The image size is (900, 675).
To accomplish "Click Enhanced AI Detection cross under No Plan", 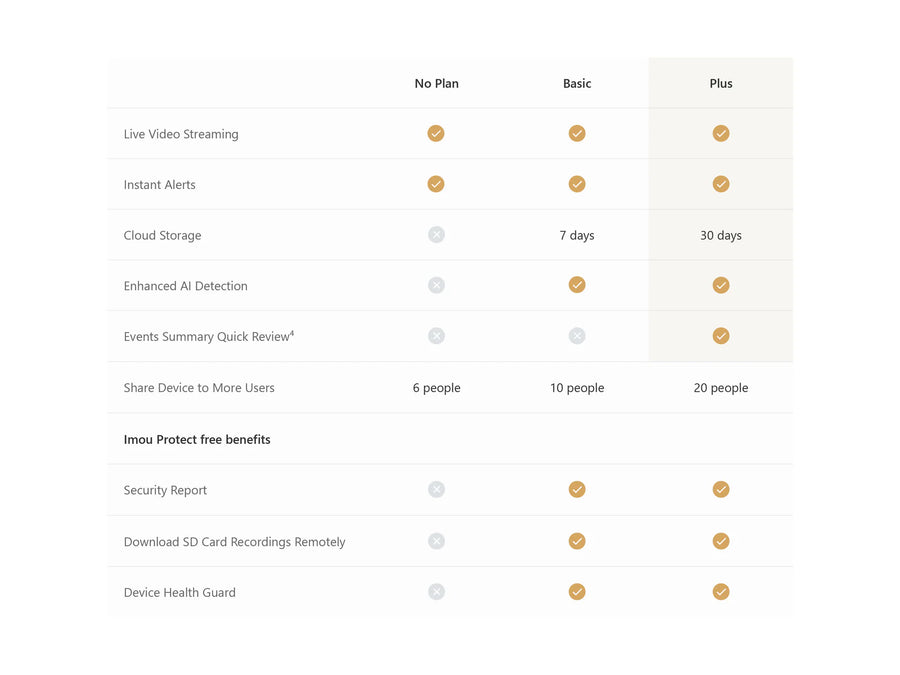I will tap(436, 285).
